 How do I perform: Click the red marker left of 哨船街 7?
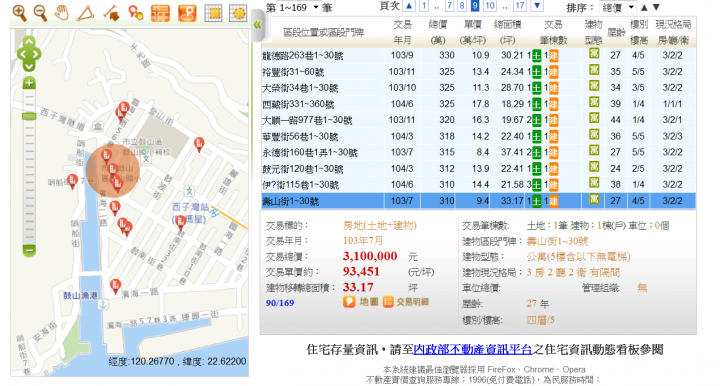(x=72, y=182)
